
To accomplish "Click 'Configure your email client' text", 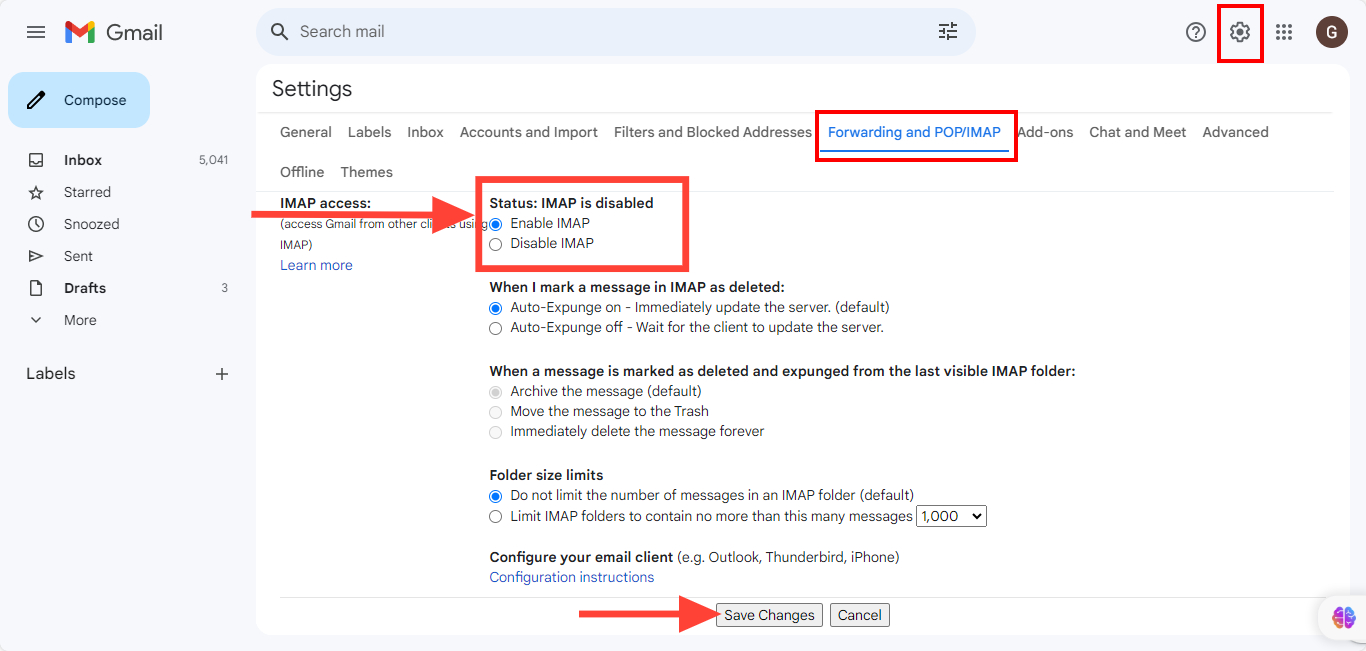I will (581, 557).
